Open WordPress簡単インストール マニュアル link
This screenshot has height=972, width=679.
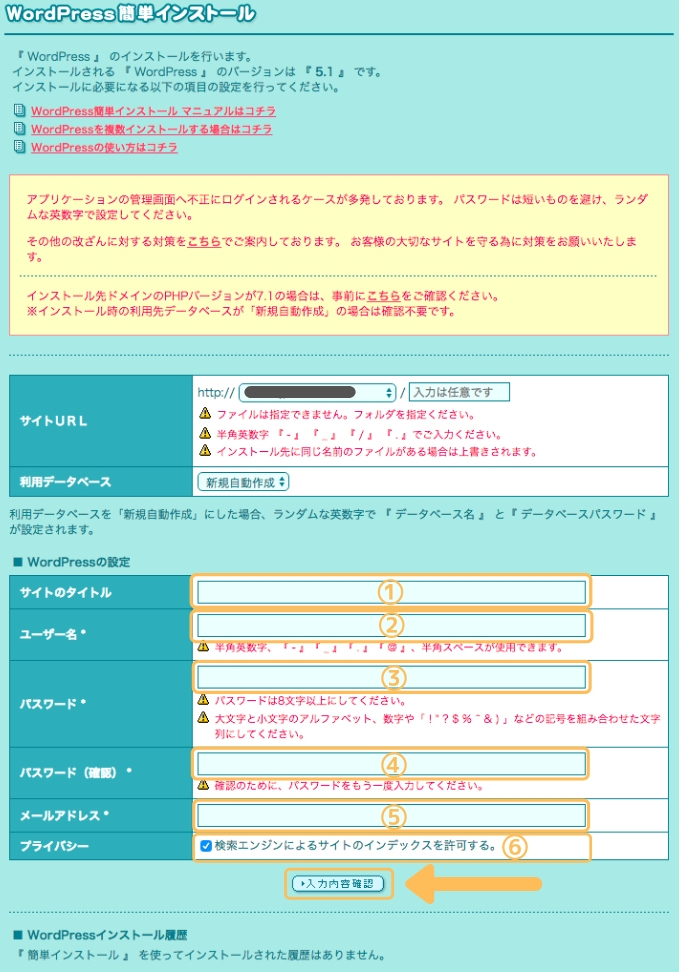pyautogui.click(x=153, y=111)
